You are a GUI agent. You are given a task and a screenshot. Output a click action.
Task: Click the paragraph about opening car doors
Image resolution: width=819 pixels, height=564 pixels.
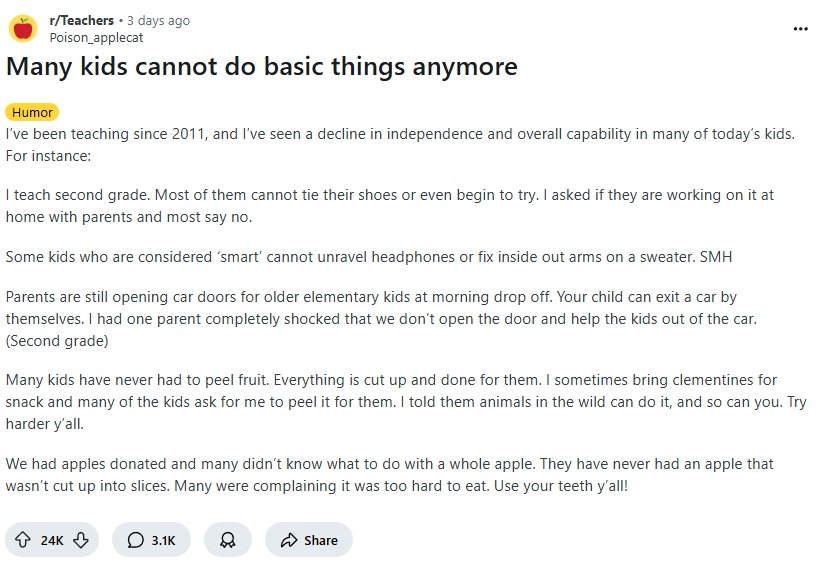pos(381,319)
